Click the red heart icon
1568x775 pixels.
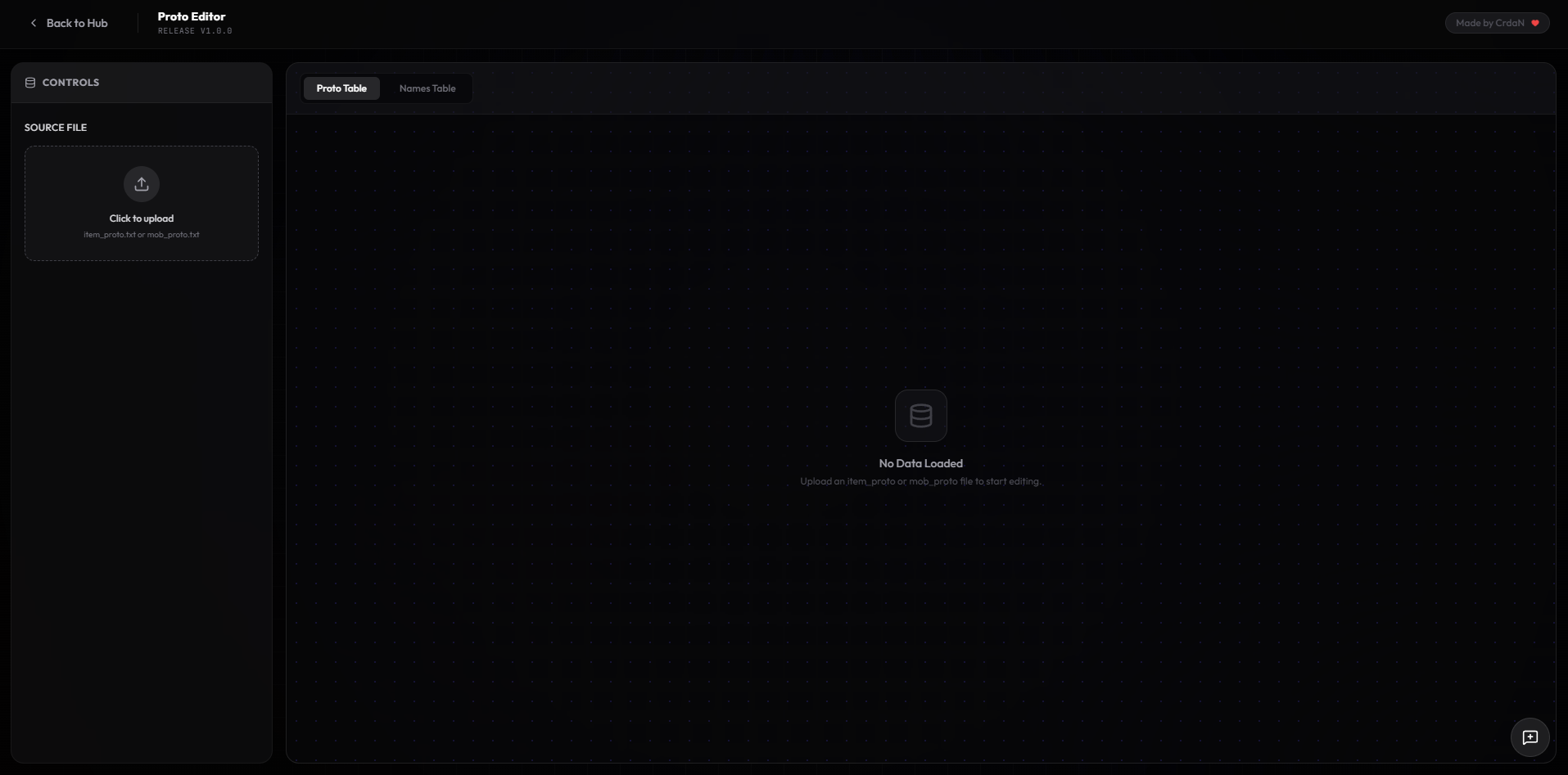(x=1535, y=23)
